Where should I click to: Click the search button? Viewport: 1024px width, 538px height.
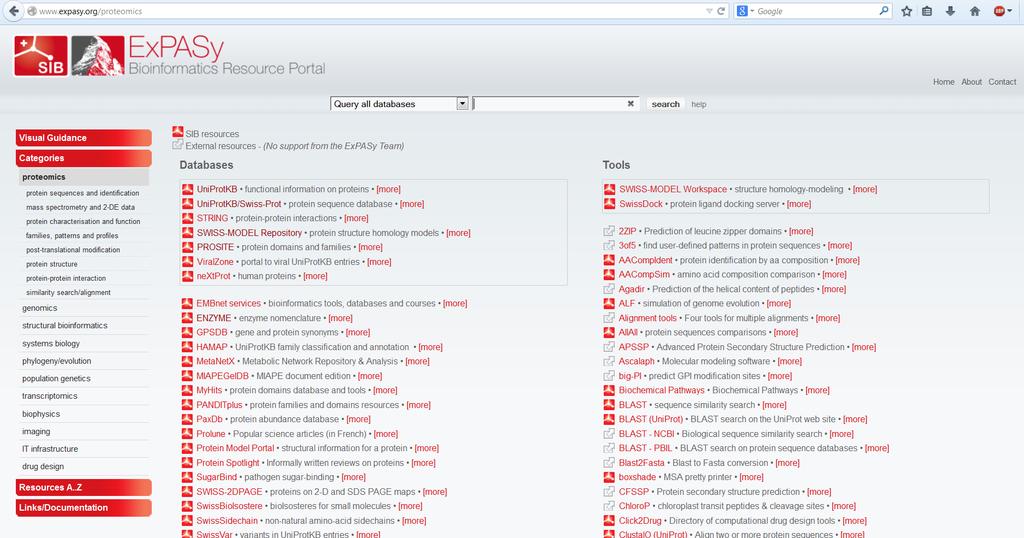click(x=665, y=104)
